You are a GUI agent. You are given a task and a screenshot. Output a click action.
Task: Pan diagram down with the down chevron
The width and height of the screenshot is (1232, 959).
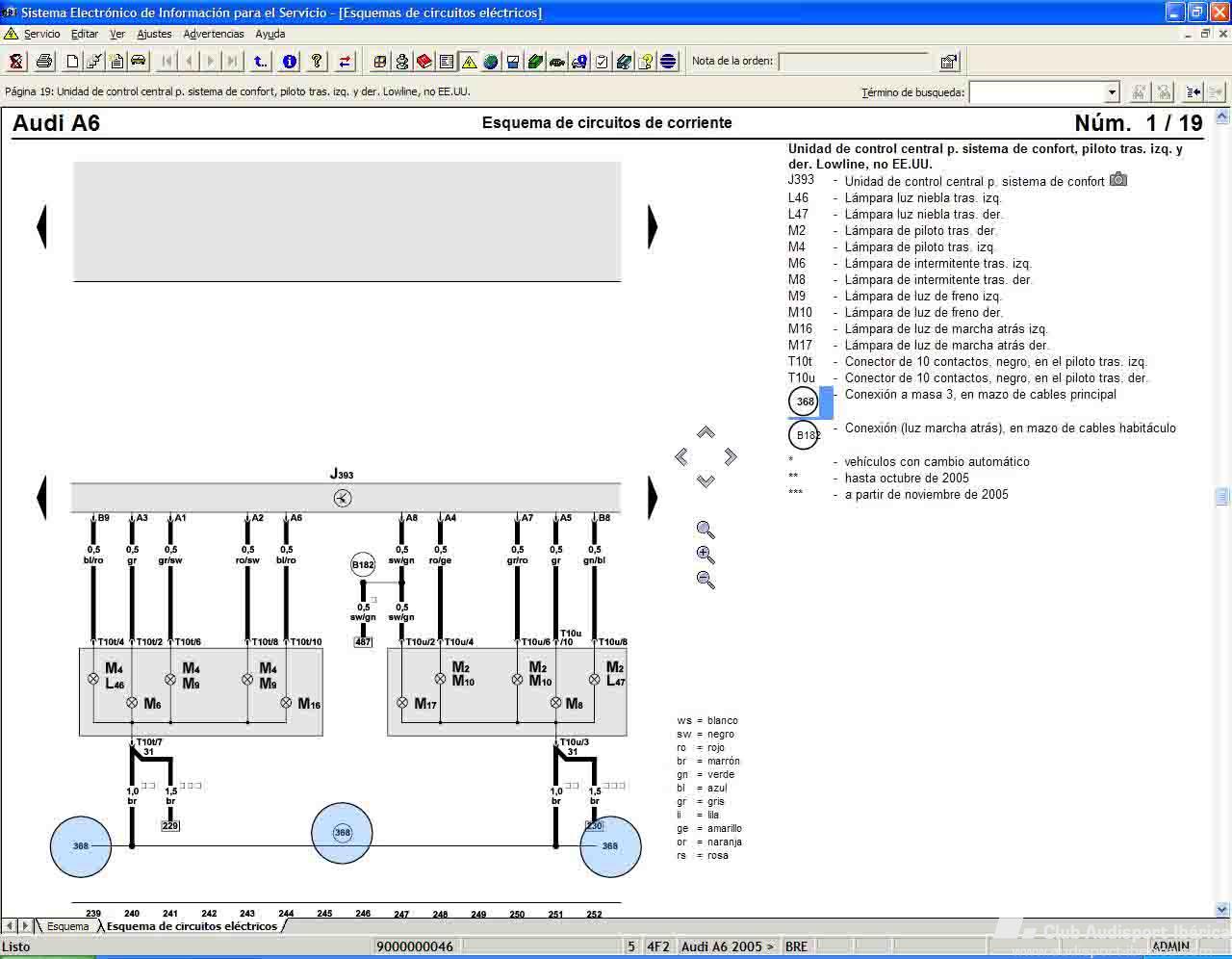tap(706, 480)
